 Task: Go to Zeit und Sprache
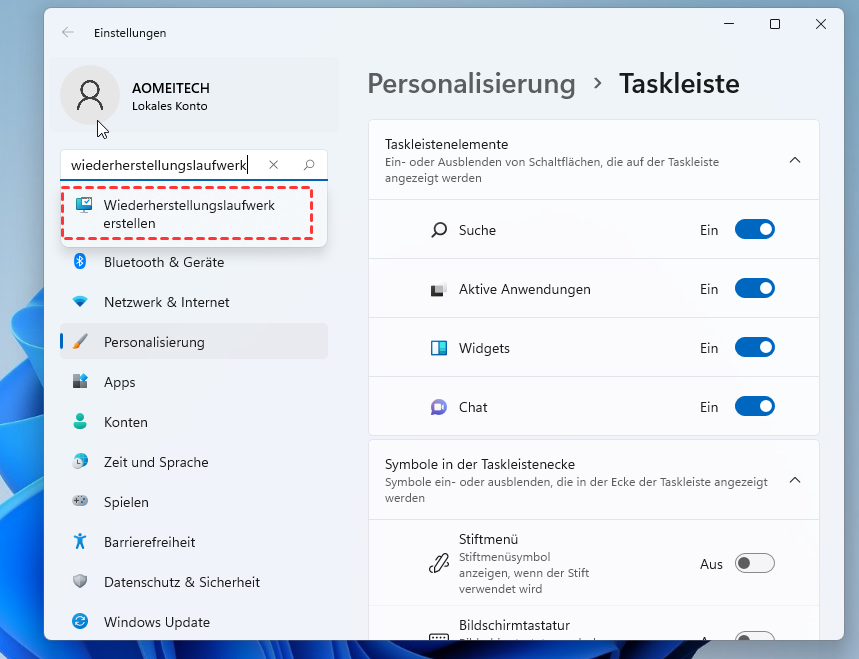point(155,462)
